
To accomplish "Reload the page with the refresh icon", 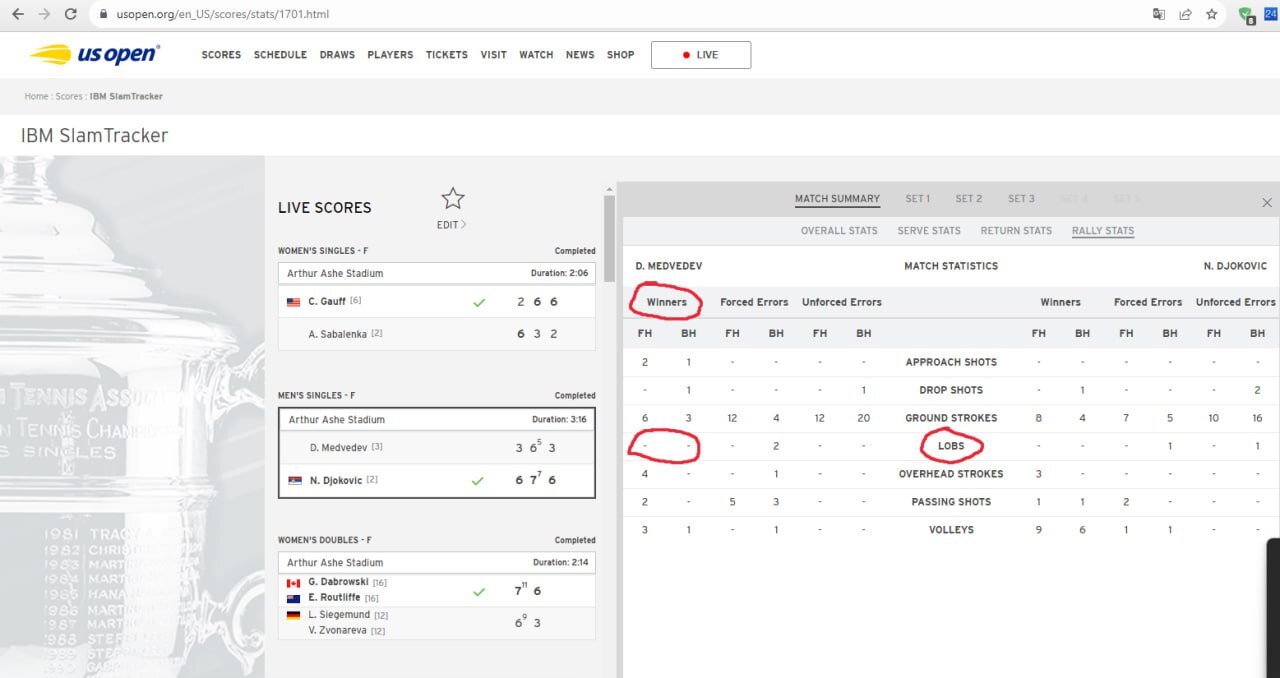I will tap(70, 14).
